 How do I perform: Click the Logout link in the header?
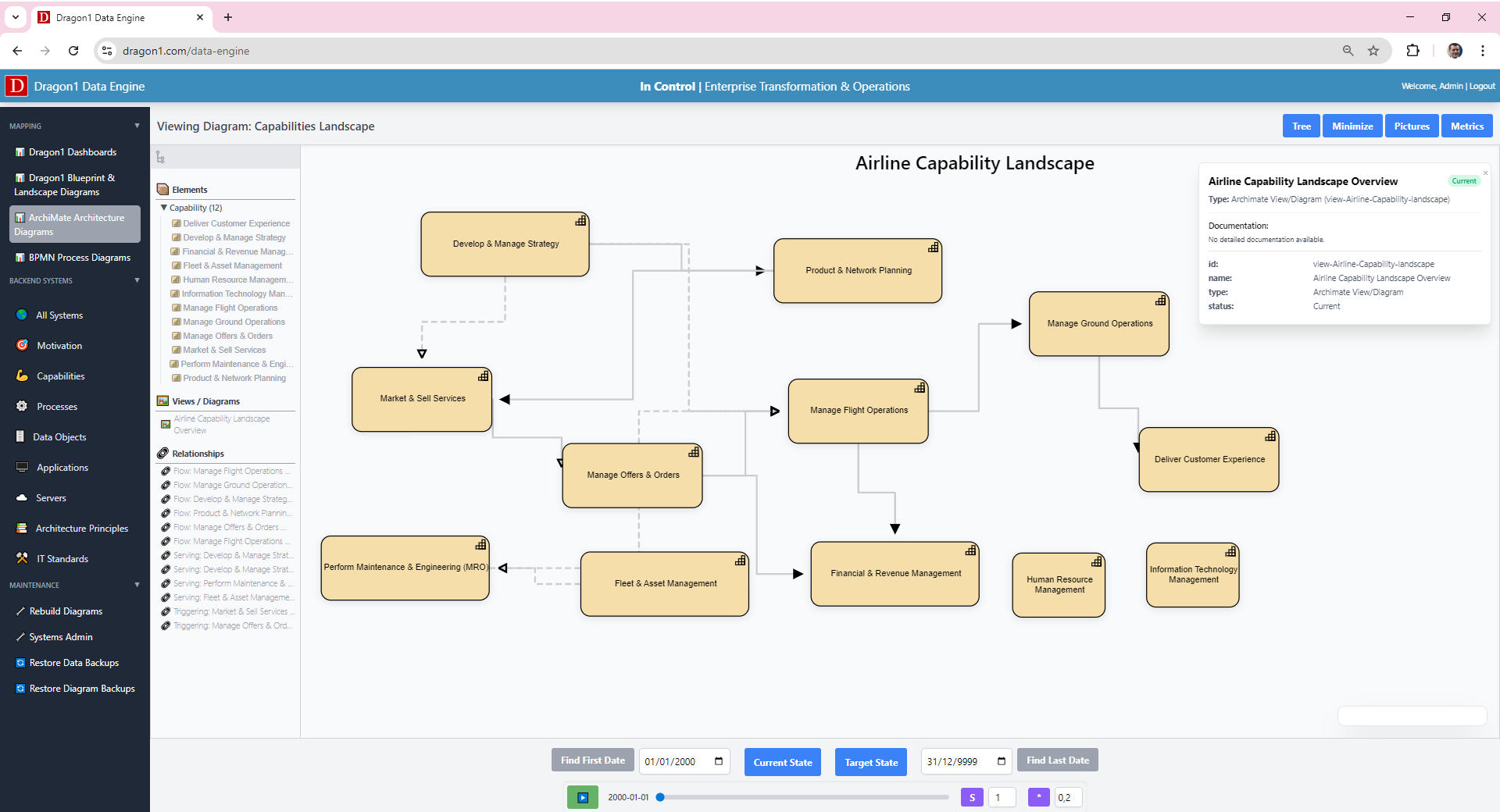point(1481,86)
